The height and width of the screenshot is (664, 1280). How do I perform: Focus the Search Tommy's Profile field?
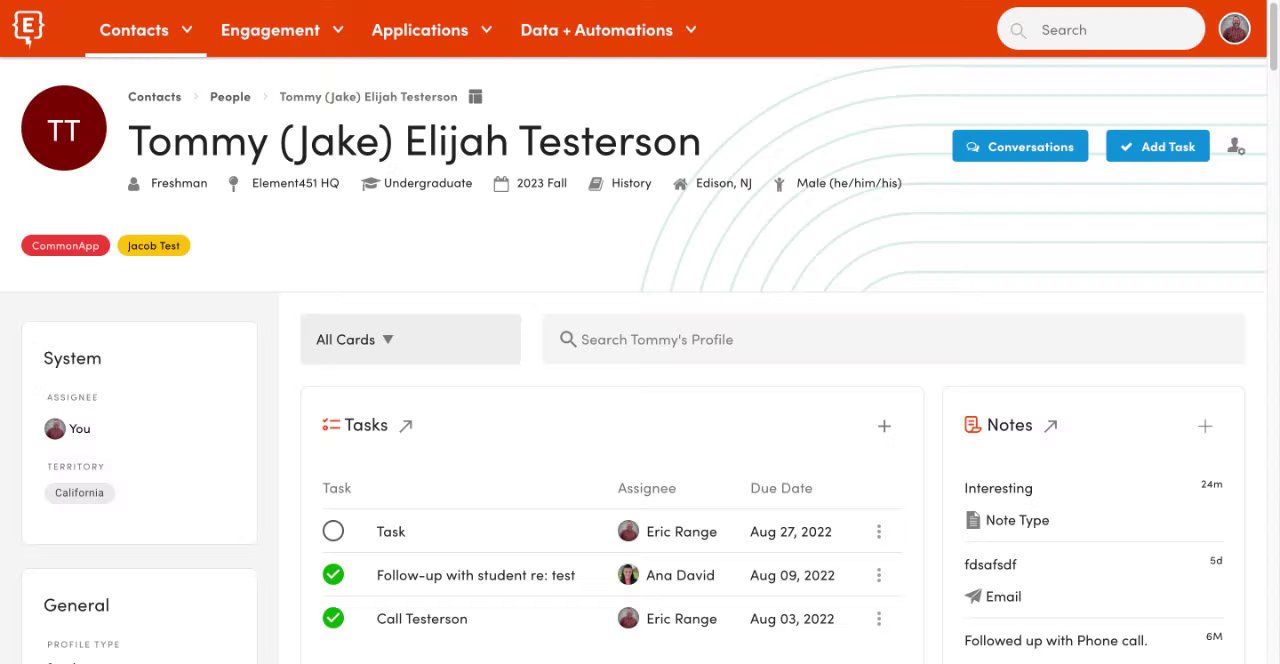[x=894, y=340]
